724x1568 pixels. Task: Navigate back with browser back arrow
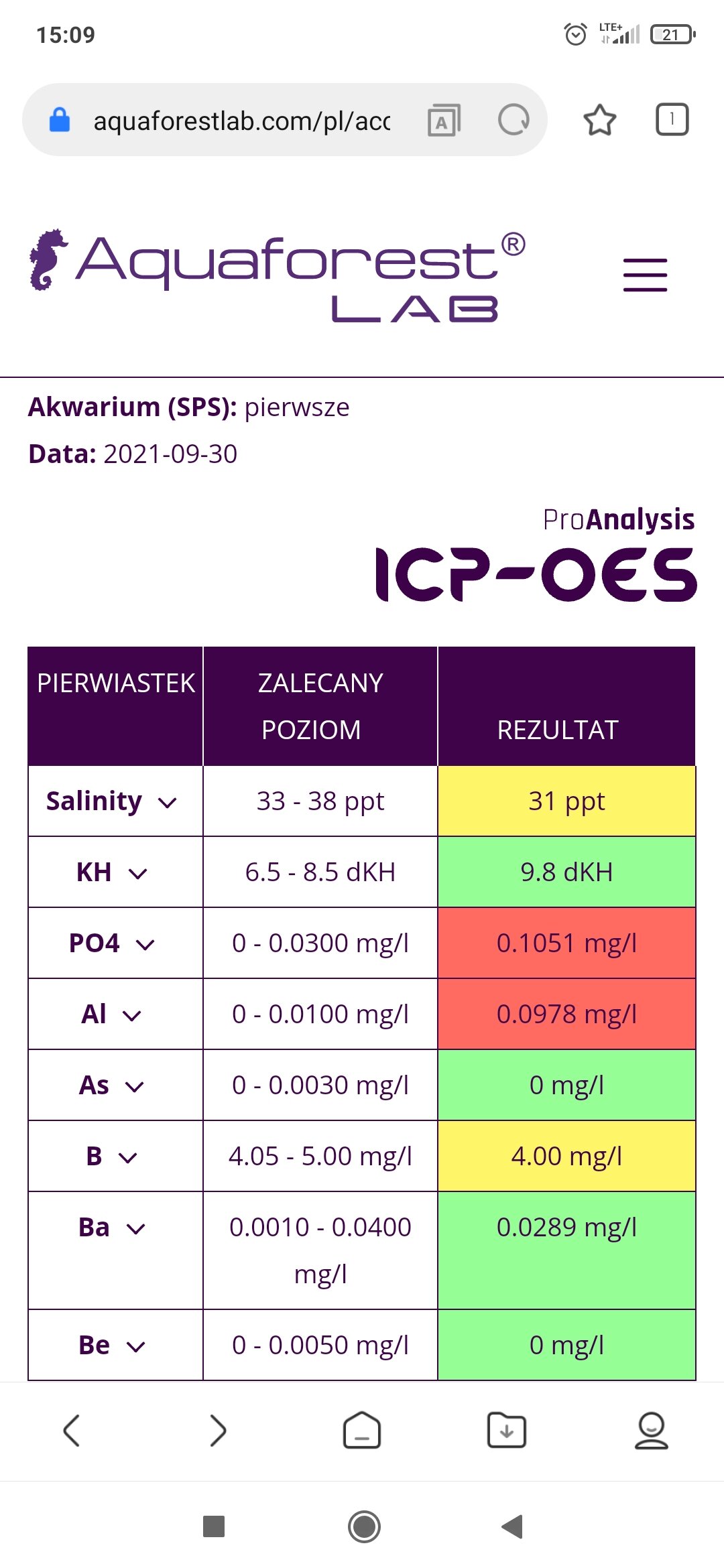pos(72,1431)
